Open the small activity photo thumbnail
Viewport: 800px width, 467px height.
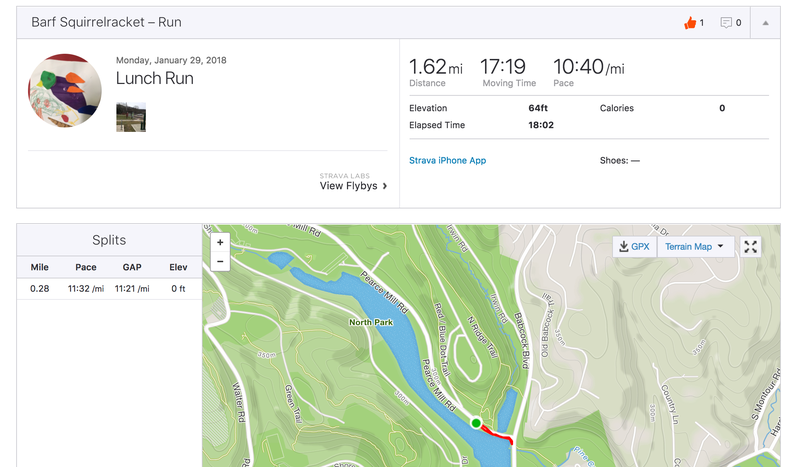pos(131,116)
